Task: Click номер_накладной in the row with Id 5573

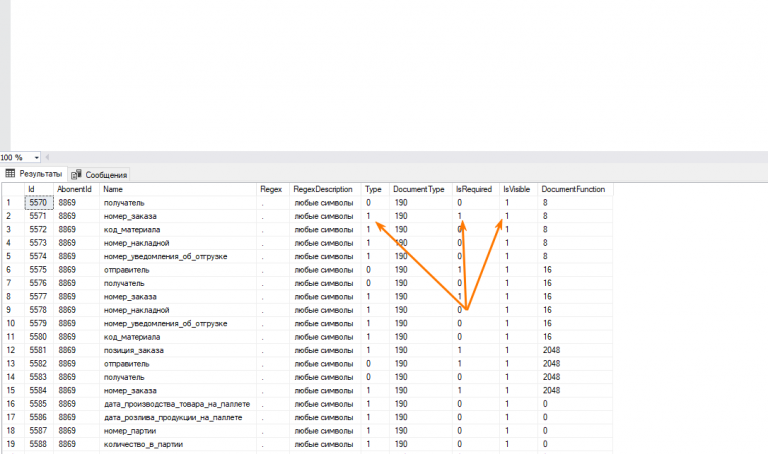Action: [x=178, y=243]
